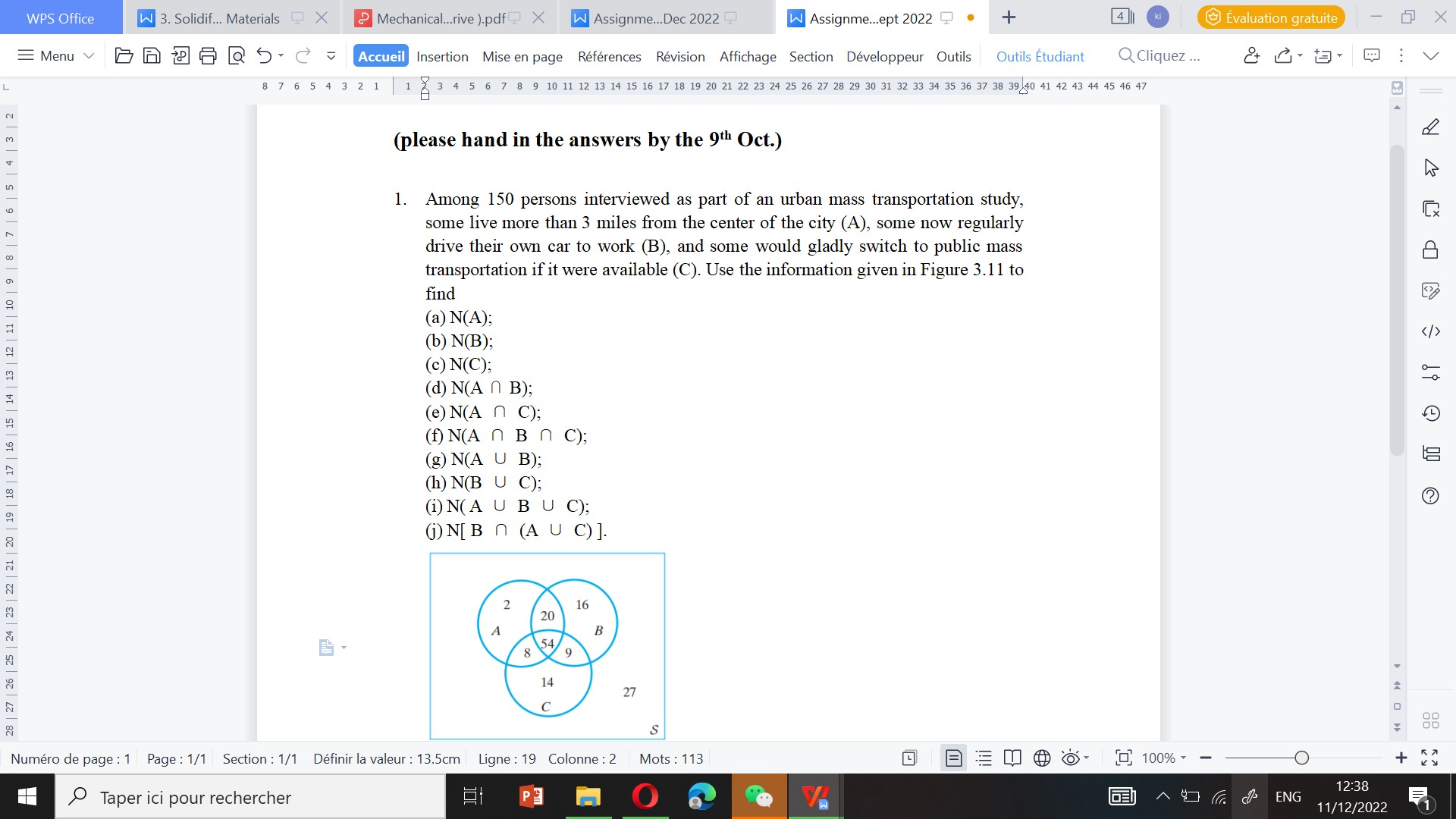
Task: Select the Accueil ribbon tab
Action: [x=380, y=55]
